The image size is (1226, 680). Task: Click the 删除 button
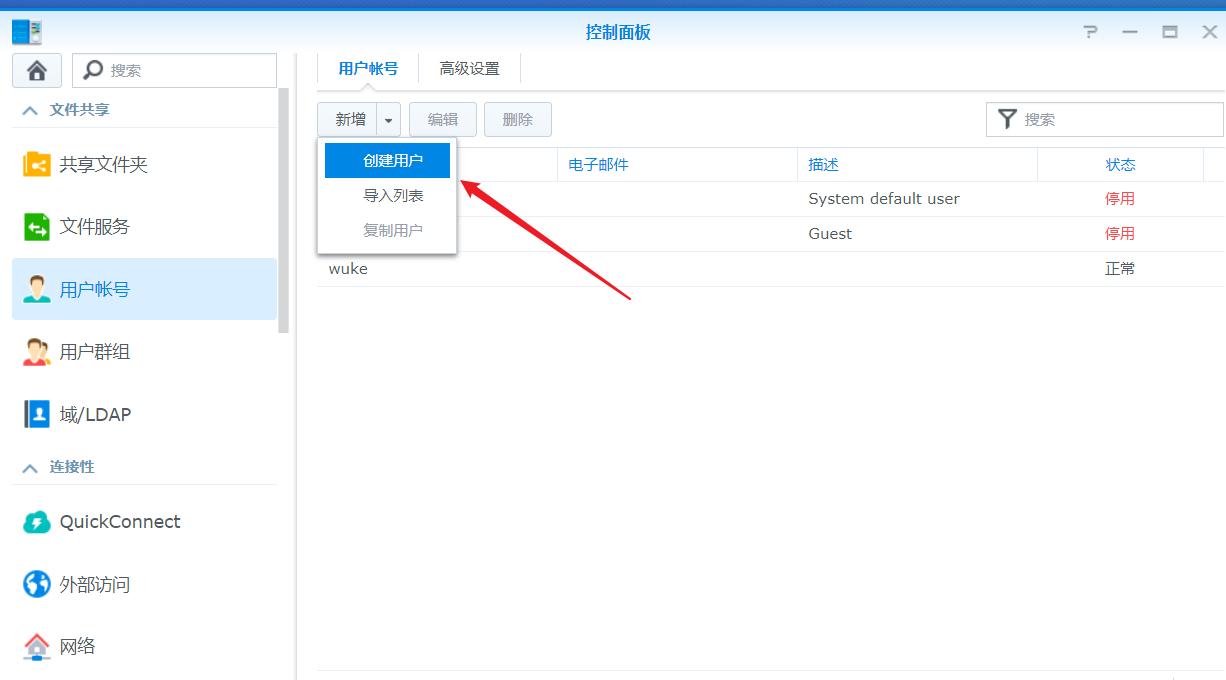point(517,119)
